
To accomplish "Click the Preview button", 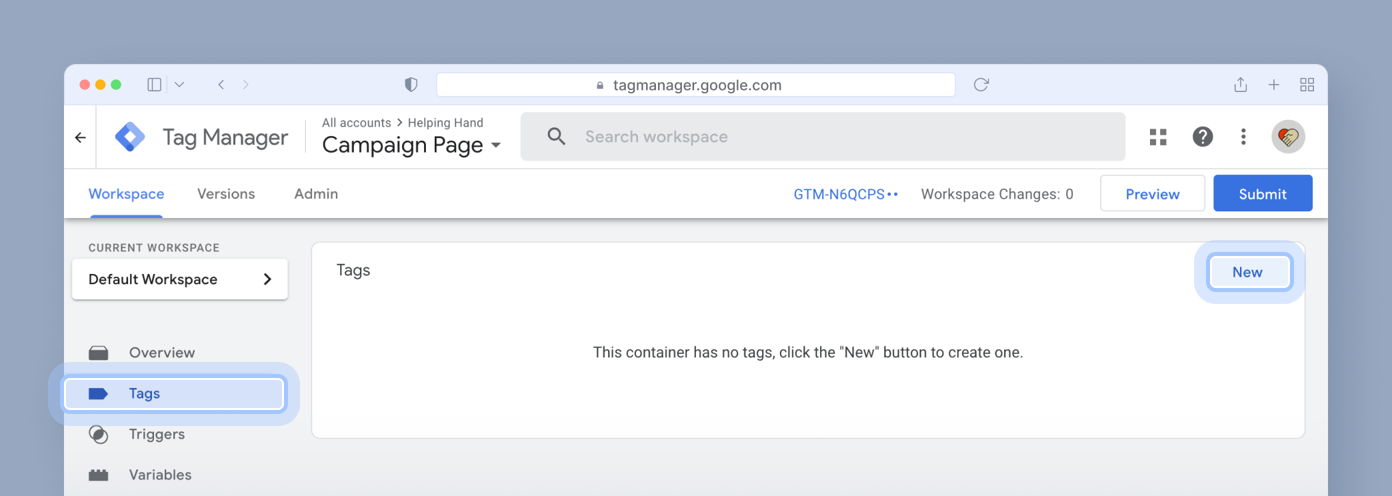I will 1152,194.
